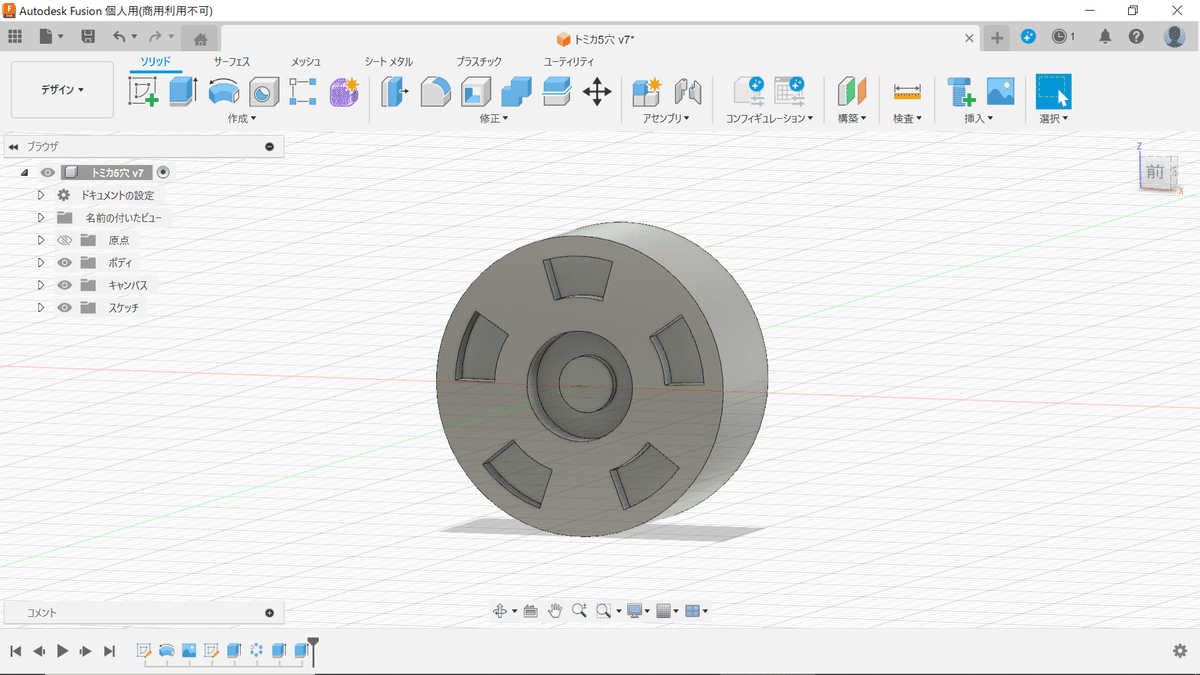Screen dimensions: 1200x675
Task: Select the Revolve tool
Action: (x=224, y=92)
